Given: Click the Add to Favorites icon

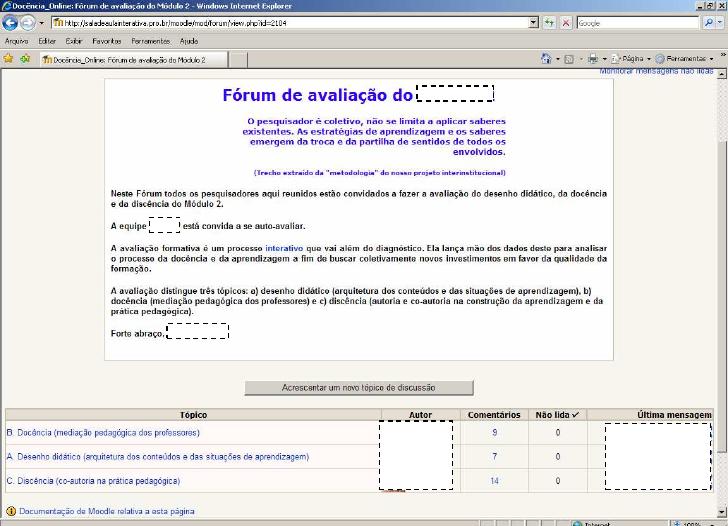Looking at the screenshot, I should pyautogui.click(x=25, y=59).
